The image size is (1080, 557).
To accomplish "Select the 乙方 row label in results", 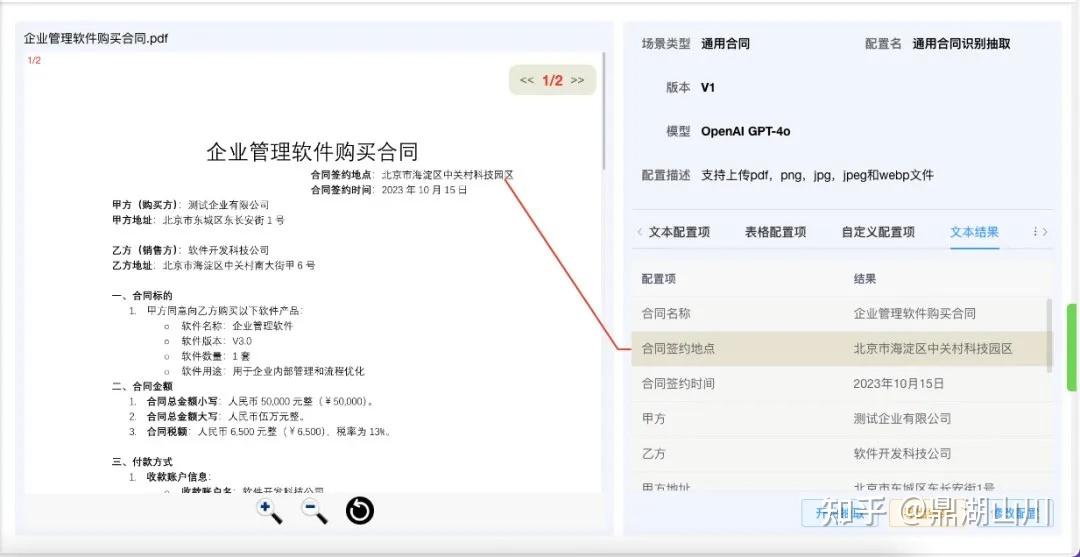I will coord(654,454).
